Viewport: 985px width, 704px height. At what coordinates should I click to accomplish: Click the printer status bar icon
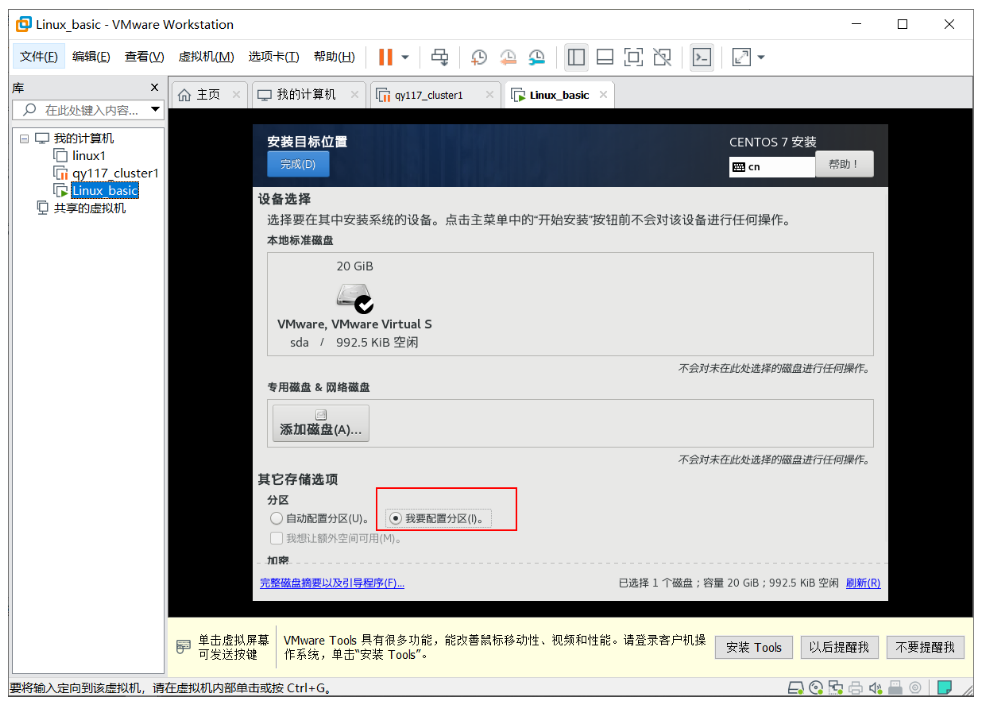[856, 688]
